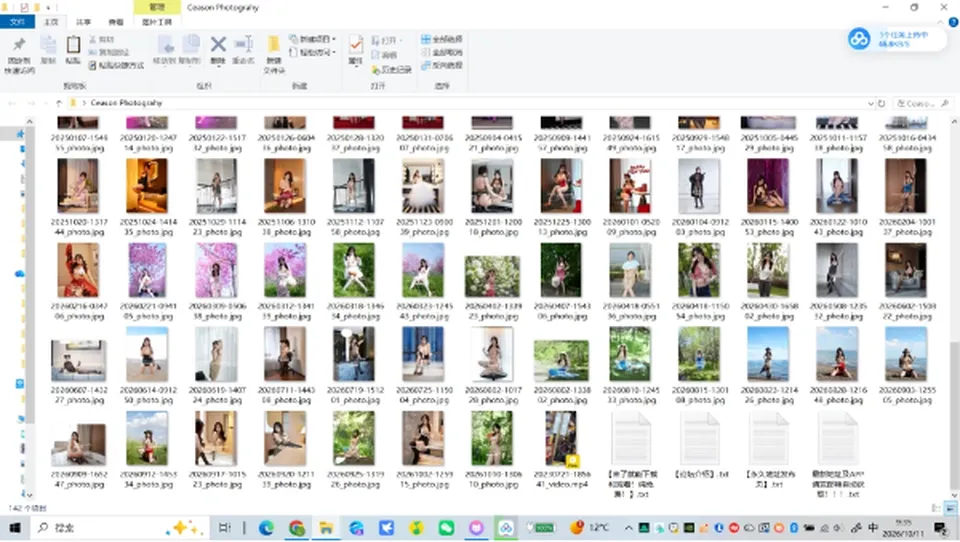This screenshot has width=960, height=542.
Task: Open the File tab
Action: click(17, 22)
